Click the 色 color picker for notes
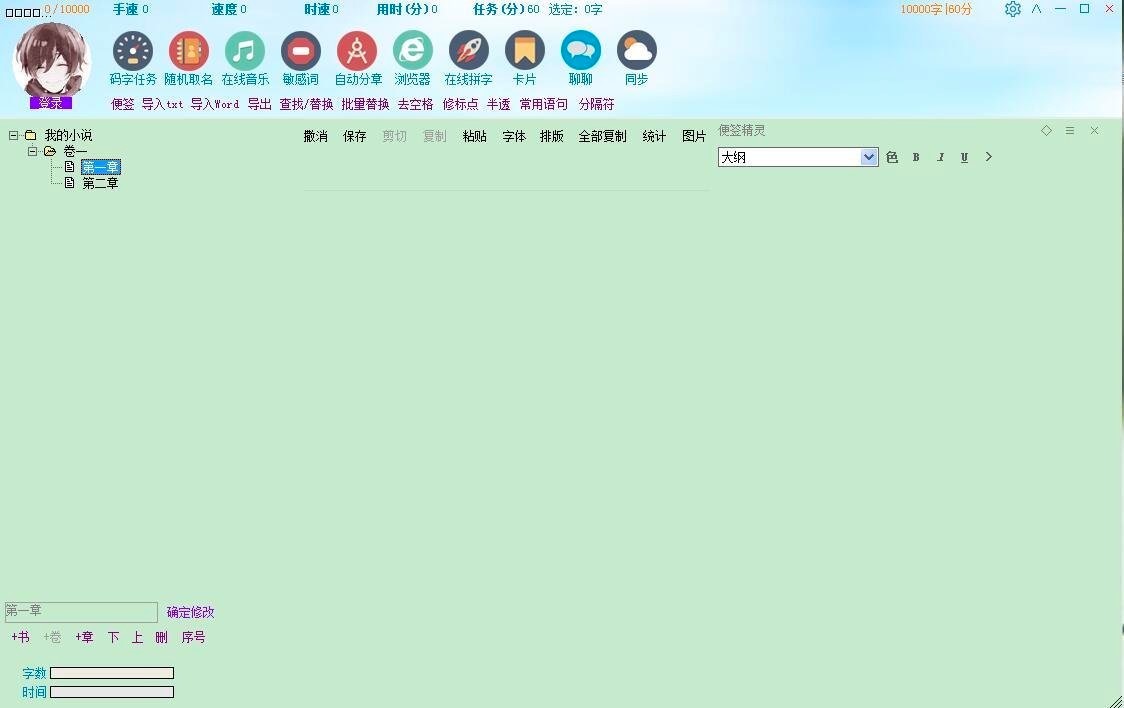 891,157
